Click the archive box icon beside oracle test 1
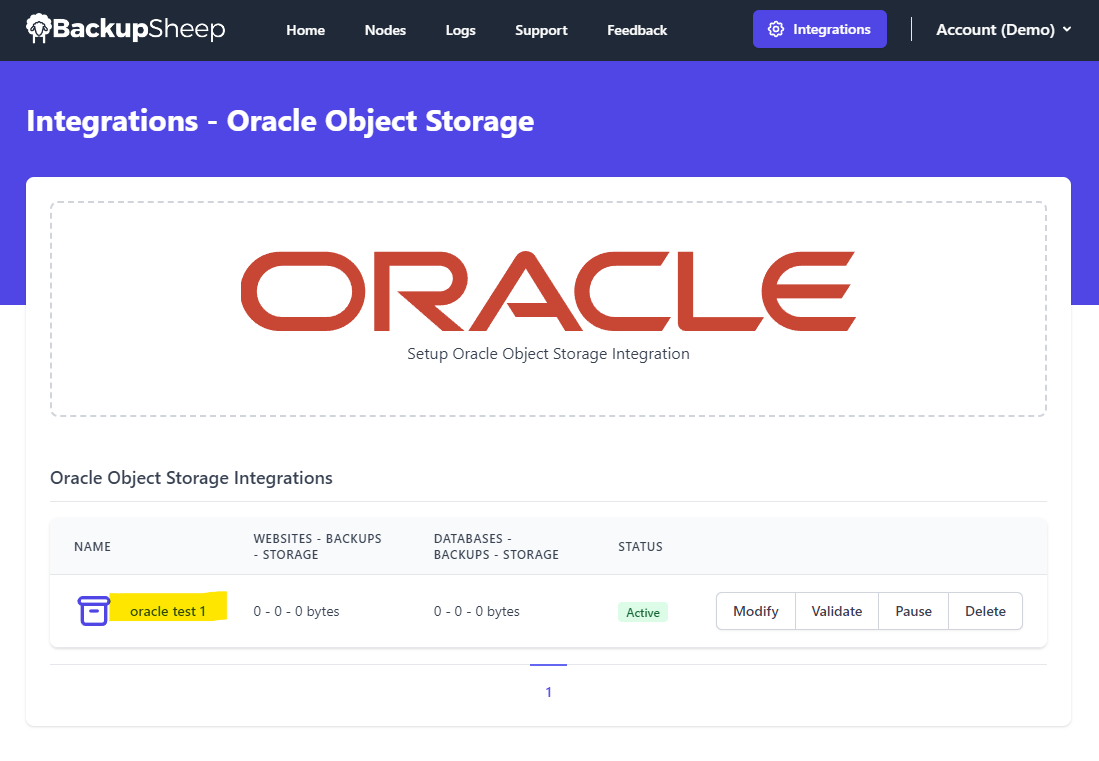Viewport: 1099px width, 761px height. (93, 611)
